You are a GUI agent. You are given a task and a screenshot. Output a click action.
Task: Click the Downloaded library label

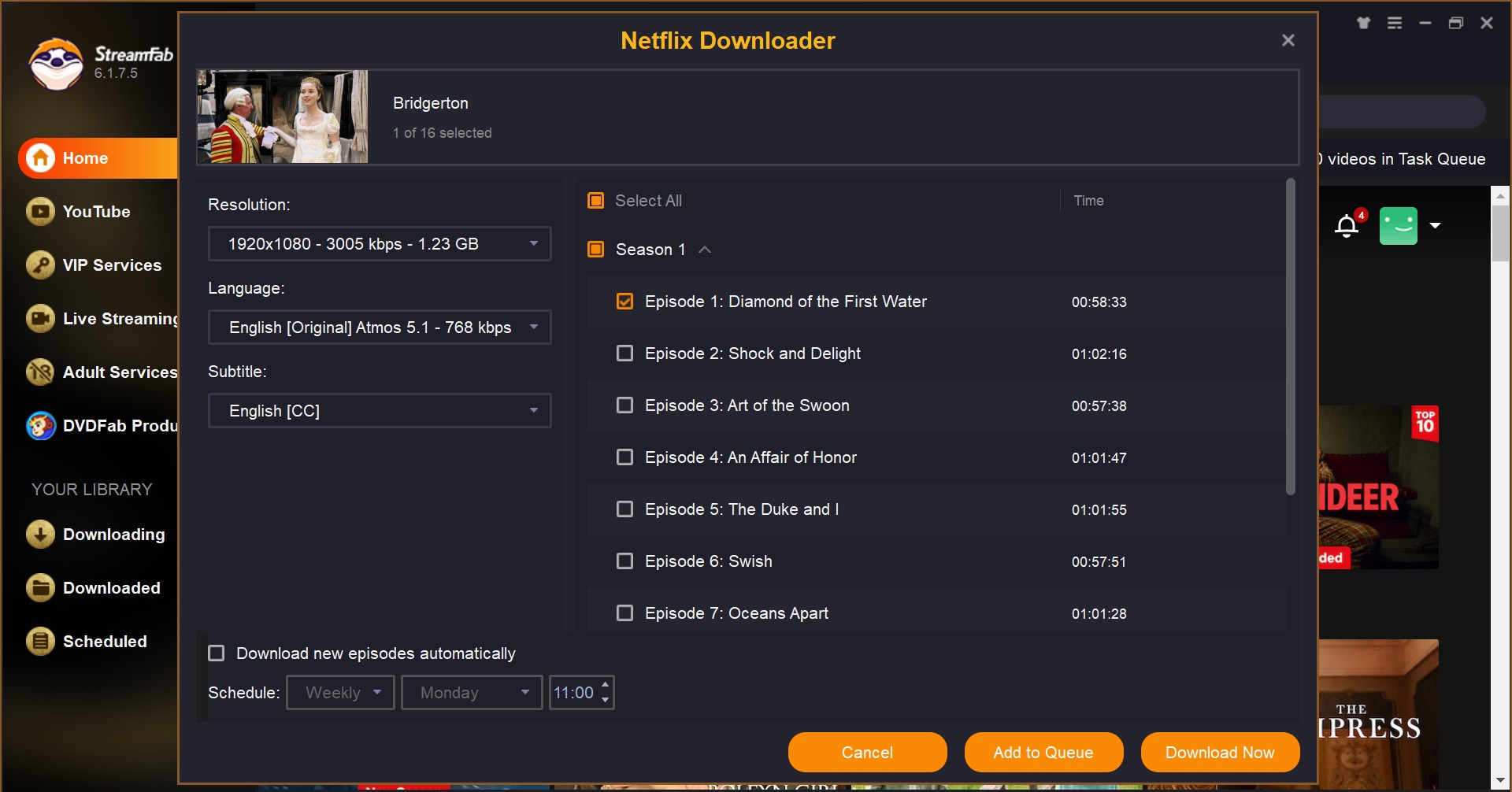(112, 588)
